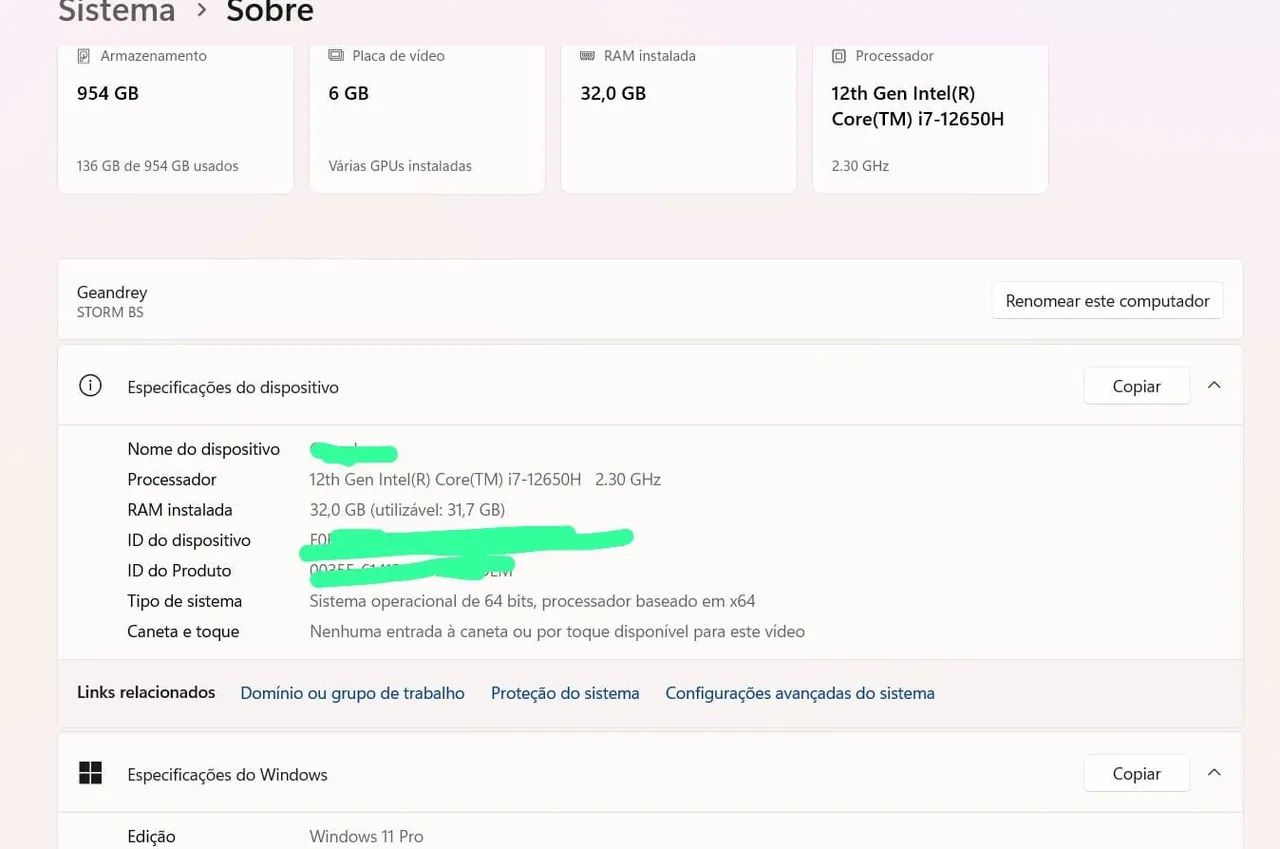Click the Processador row value in device specs
This screenshot has height=849, width=1280.
click(485, 479)
